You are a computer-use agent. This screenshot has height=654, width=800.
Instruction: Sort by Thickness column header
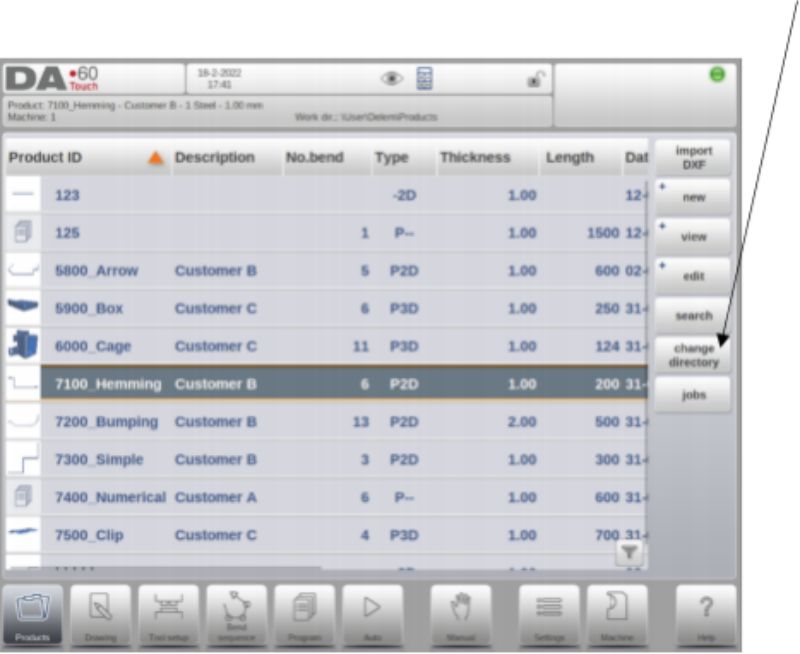tap(488, 158)
